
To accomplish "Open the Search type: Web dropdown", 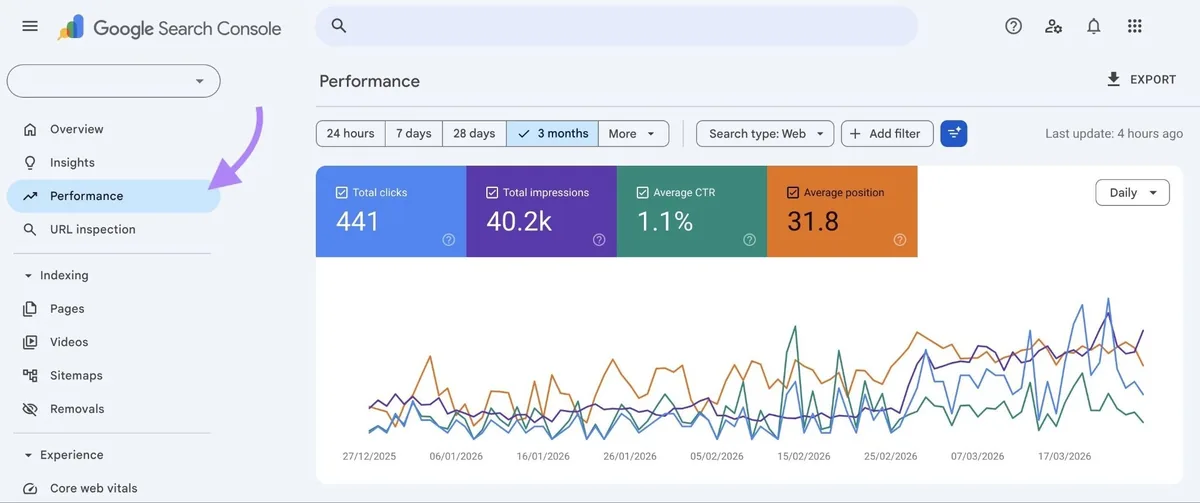I will 765,133.
